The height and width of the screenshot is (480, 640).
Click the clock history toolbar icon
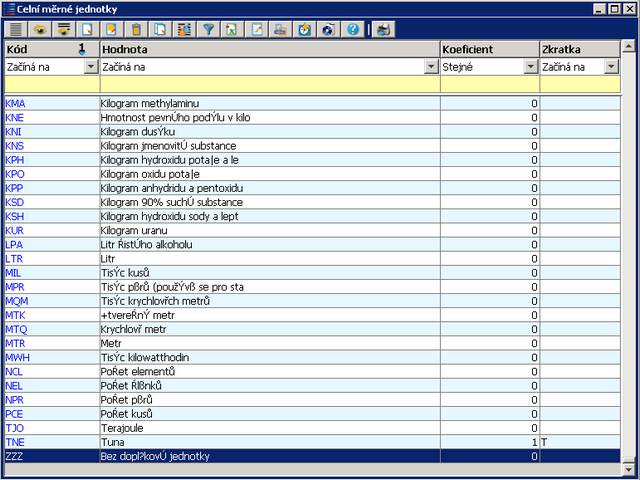pos(305,29)
